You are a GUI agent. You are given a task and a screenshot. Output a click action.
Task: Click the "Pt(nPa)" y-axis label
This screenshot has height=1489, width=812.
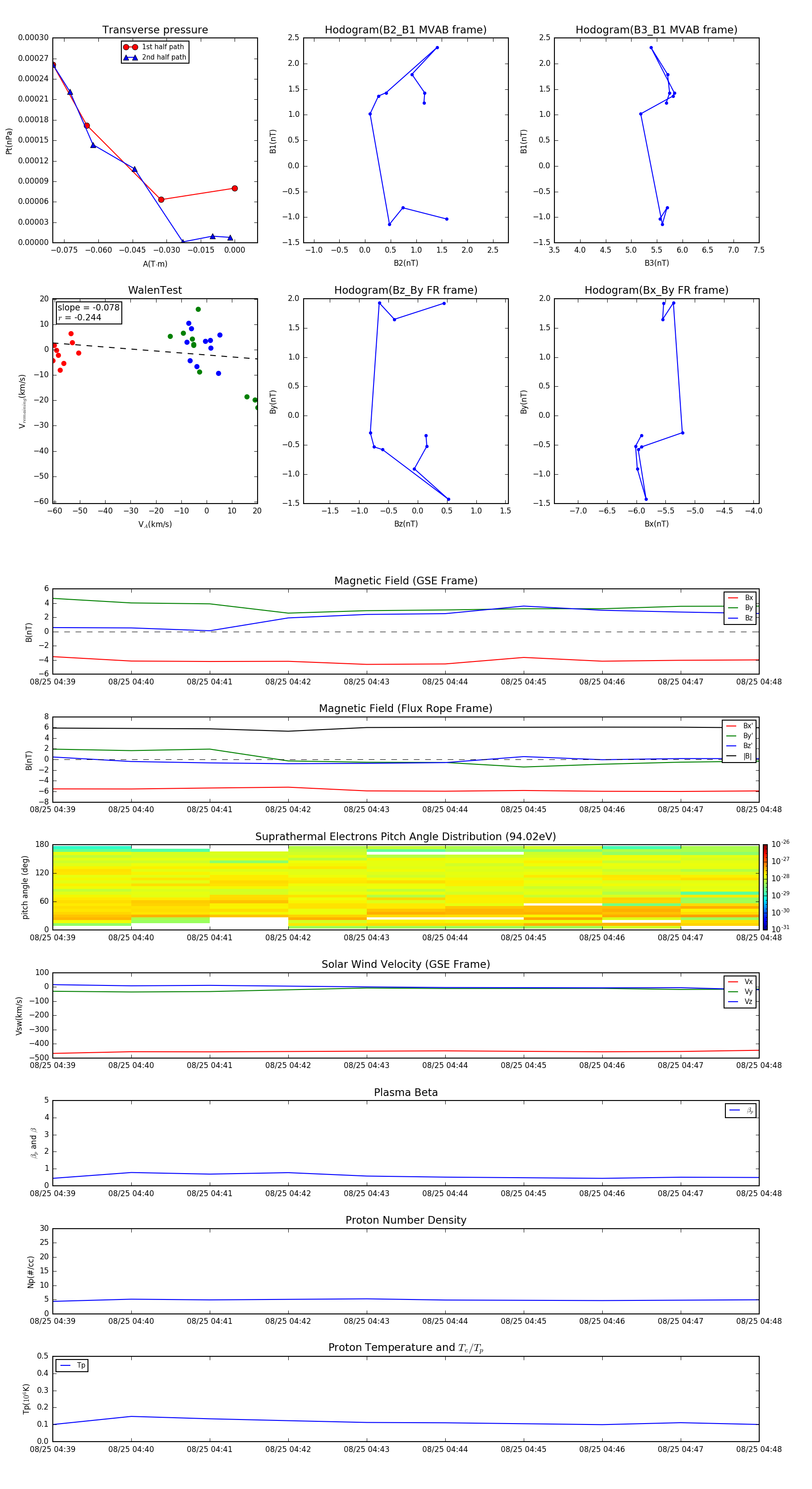pos(9,141)
